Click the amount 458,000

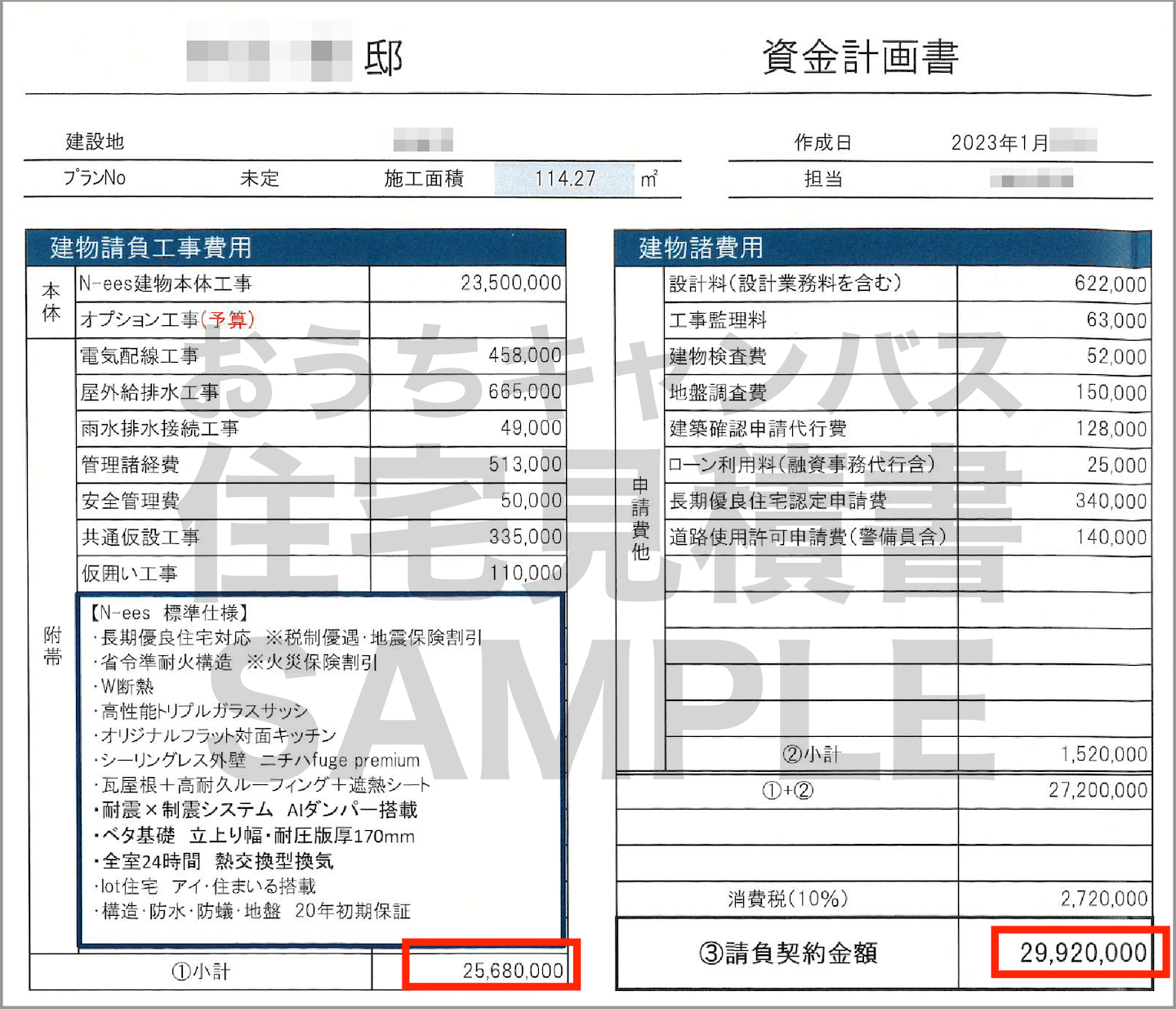point(525,355)
